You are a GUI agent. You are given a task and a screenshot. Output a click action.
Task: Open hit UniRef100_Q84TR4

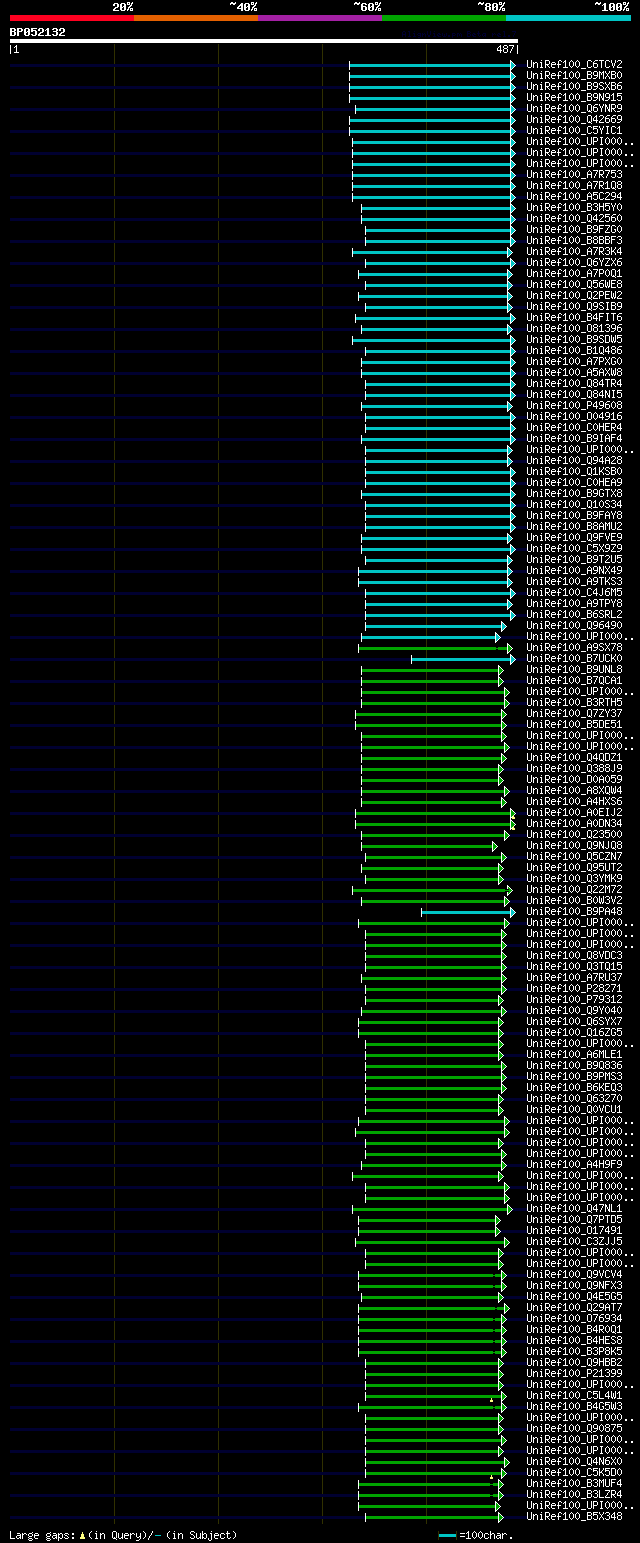(x=574, y=383)
